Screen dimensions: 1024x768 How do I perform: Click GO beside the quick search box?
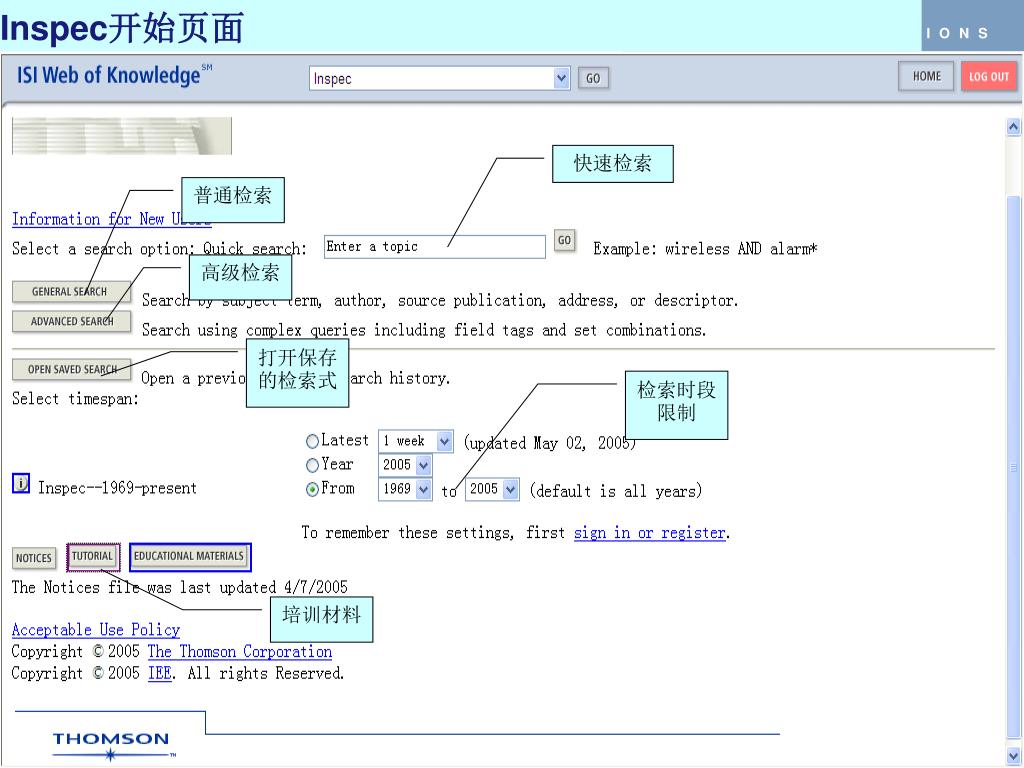pyautogui.click(x=564, y=240)
